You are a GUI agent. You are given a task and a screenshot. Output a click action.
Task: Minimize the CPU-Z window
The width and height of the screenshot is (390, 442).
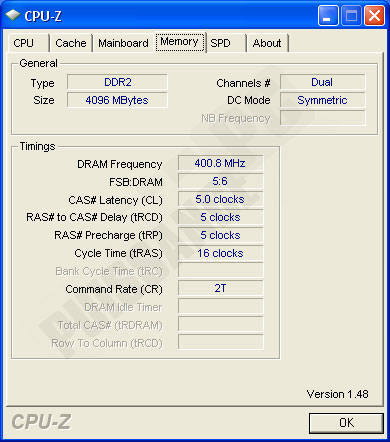pos(328,16)
